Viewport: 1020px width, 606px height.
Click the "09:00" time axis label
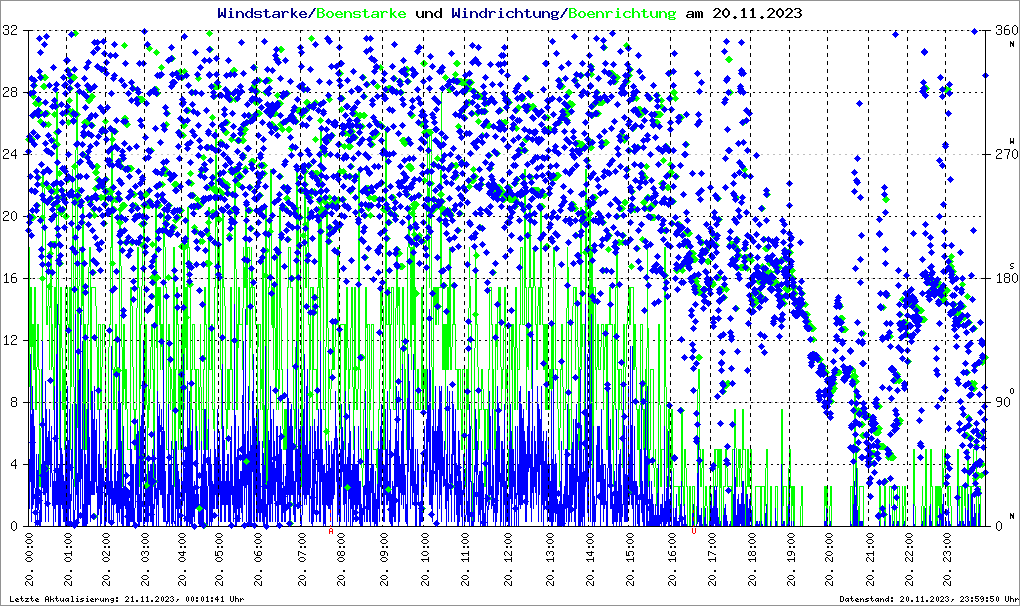coord(384,546)
